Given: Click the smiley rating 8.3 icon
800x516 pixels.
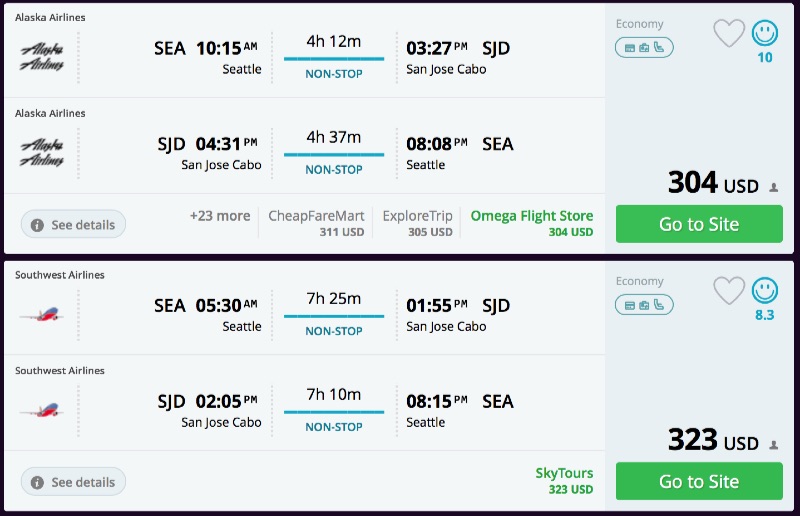Looking at the screenshot, I should tap(765, 290).
